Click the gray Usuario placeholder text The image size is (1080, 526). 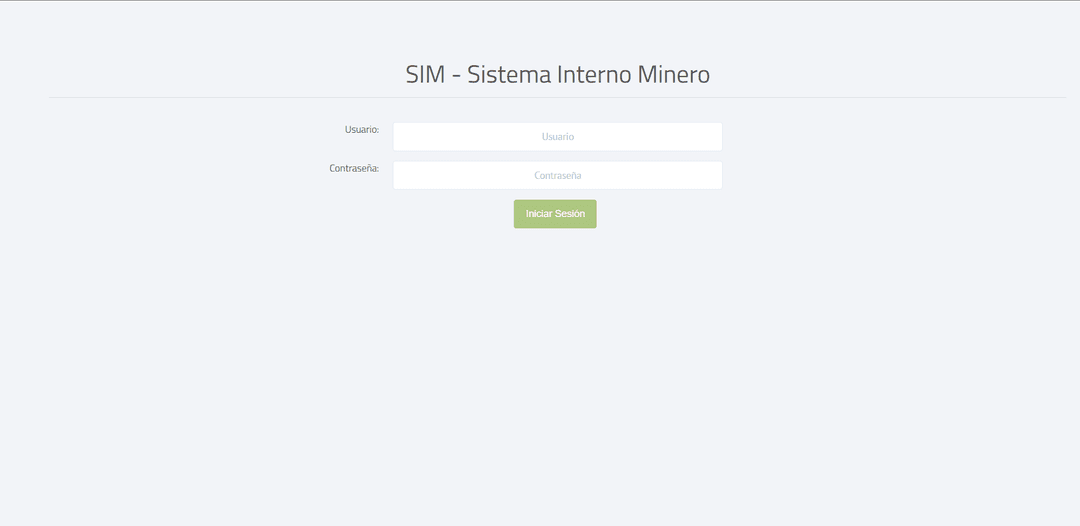pos(558,137)
